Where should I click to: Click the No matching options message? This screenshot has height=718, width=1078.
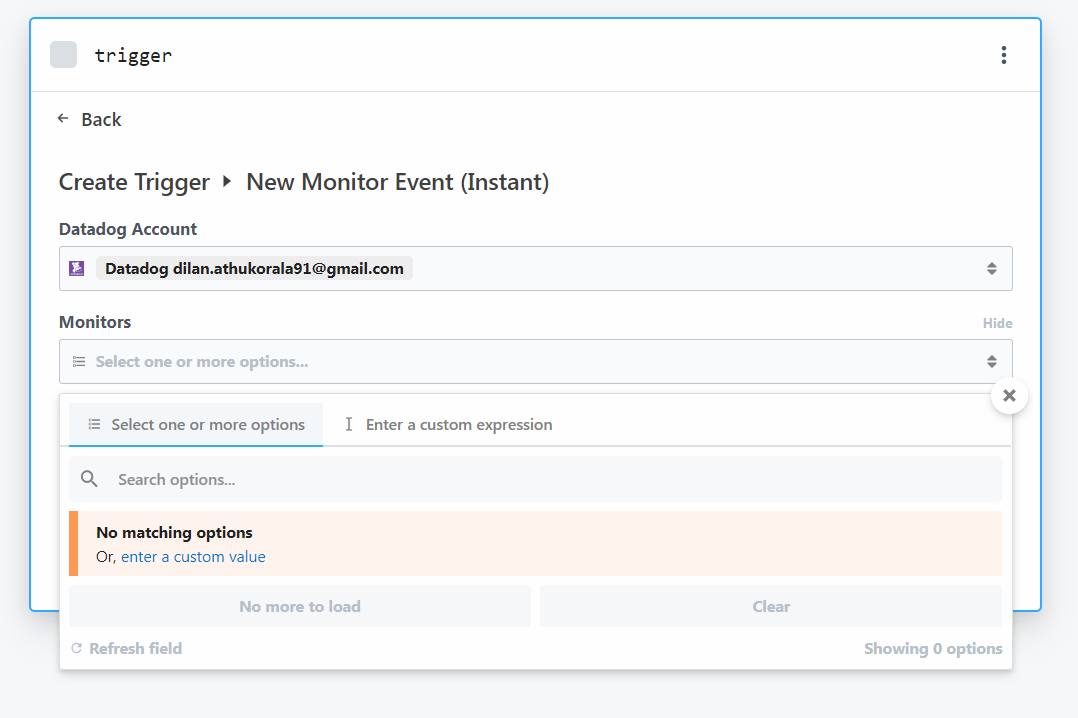[174, 532]
